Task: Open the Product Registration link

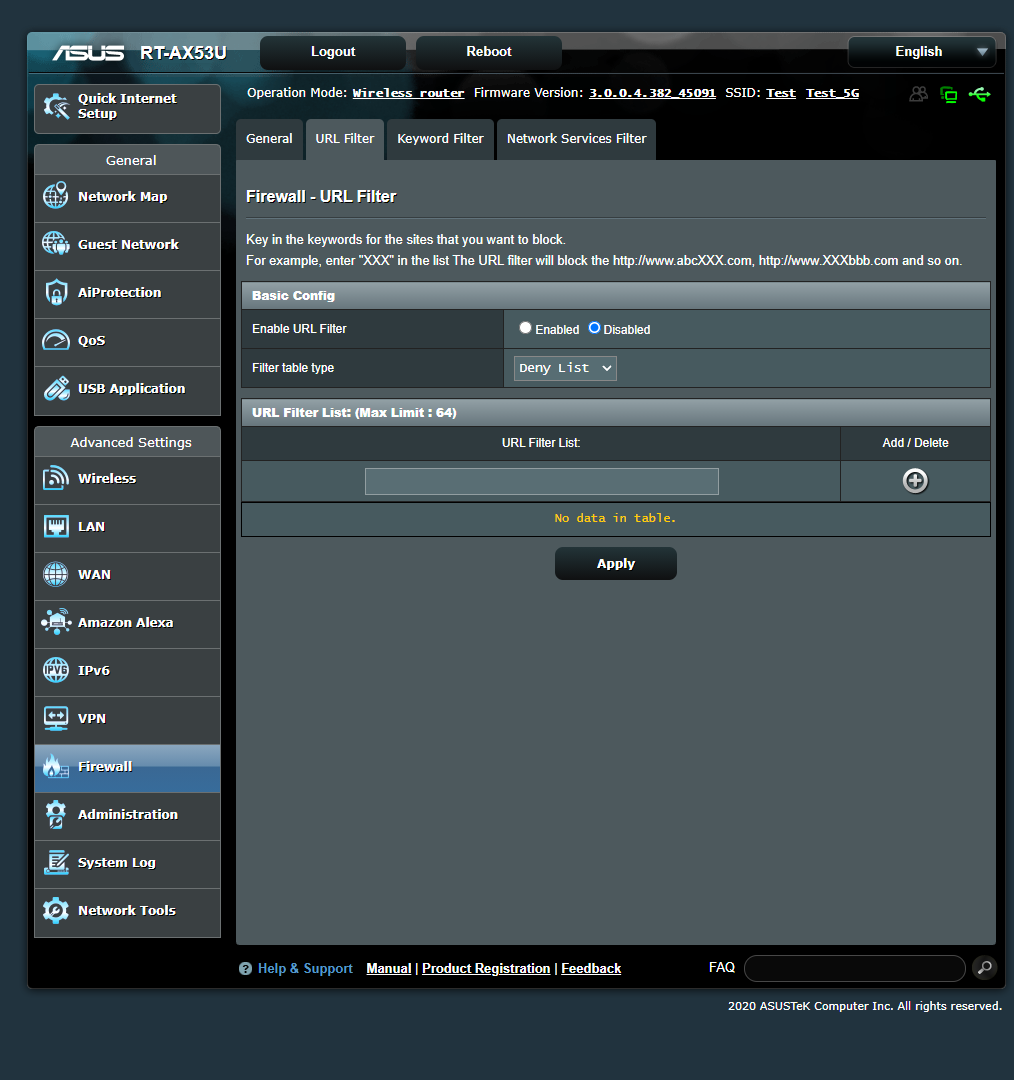Action: click(486, 968)
